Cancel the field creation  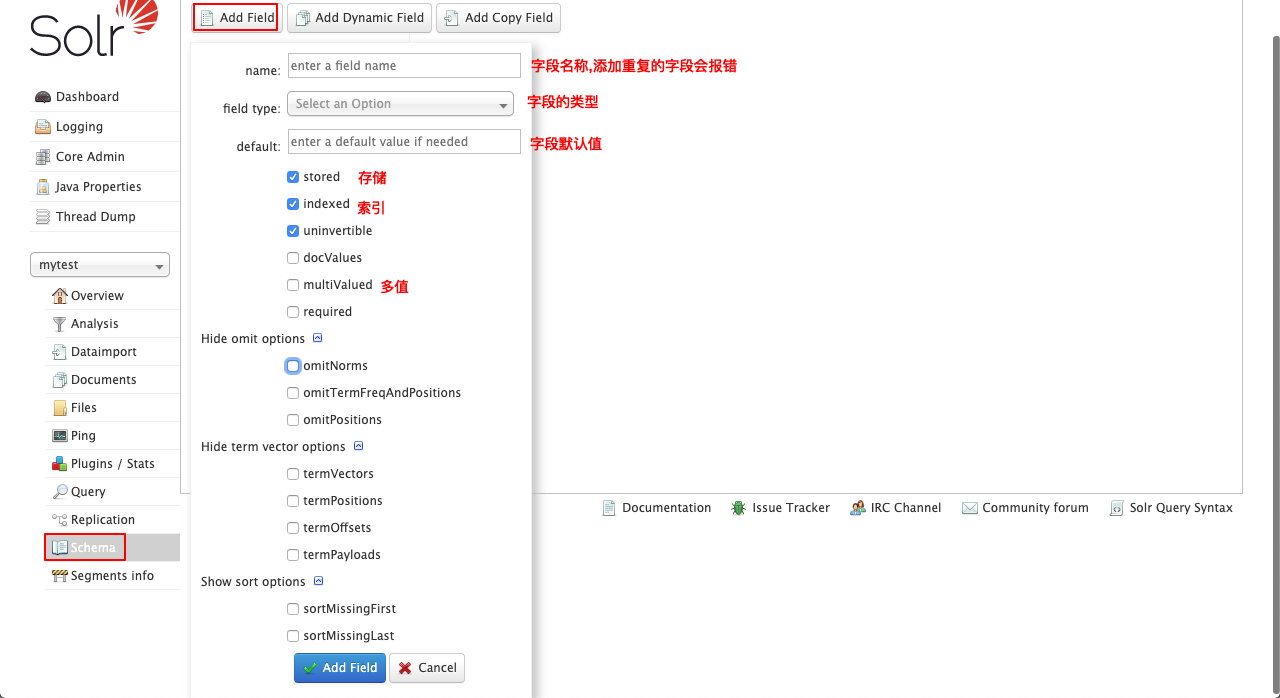tap(427, 667)
